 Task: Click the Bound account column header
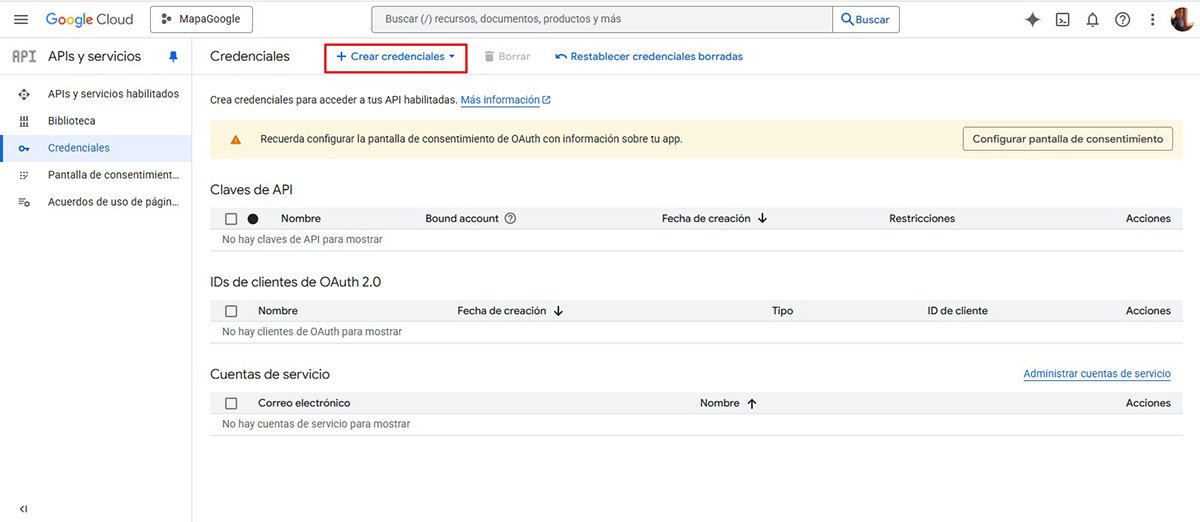[462, 219]
